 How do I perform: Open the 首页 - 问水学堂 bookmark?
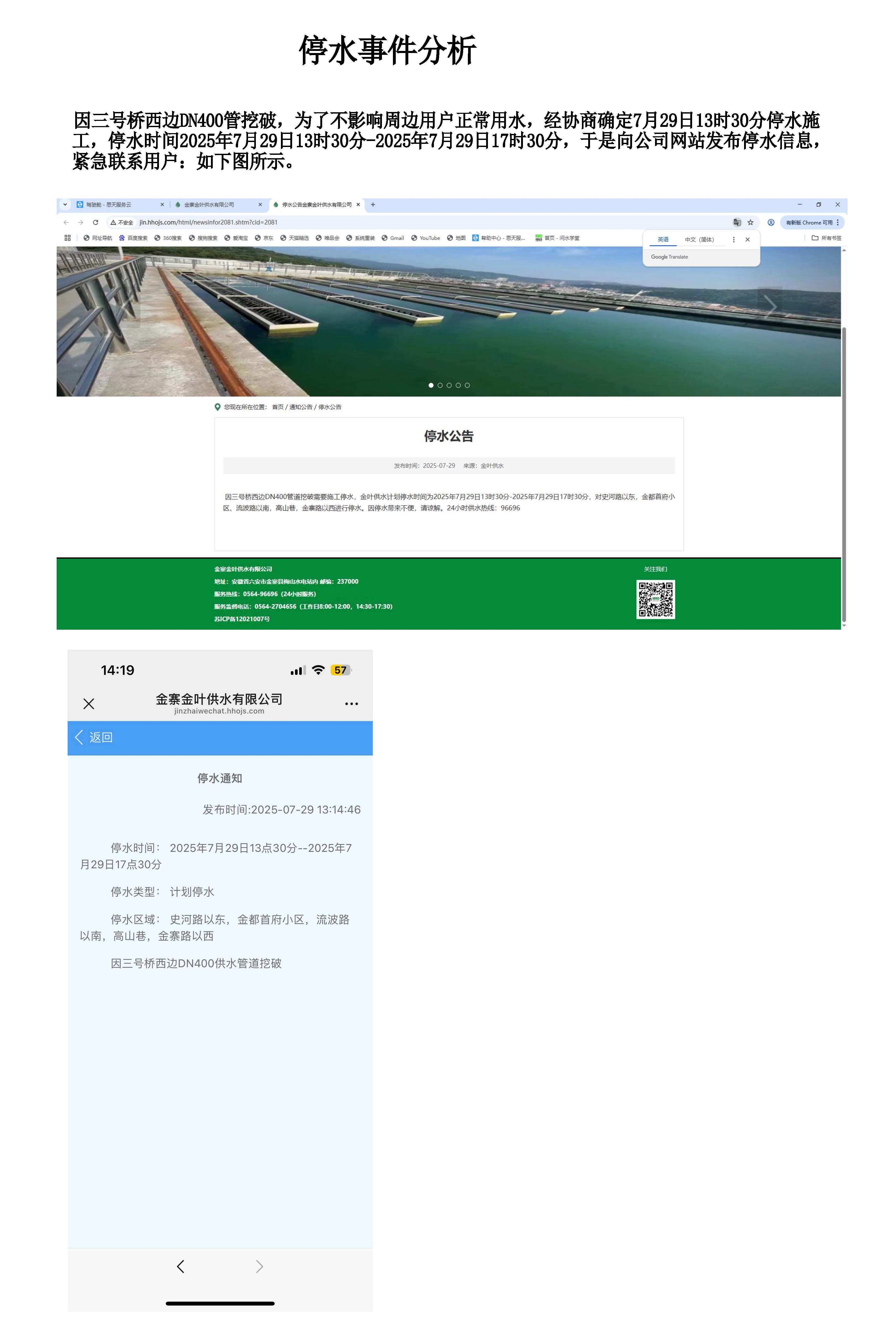pyautogui.click(x=557, y=238)
